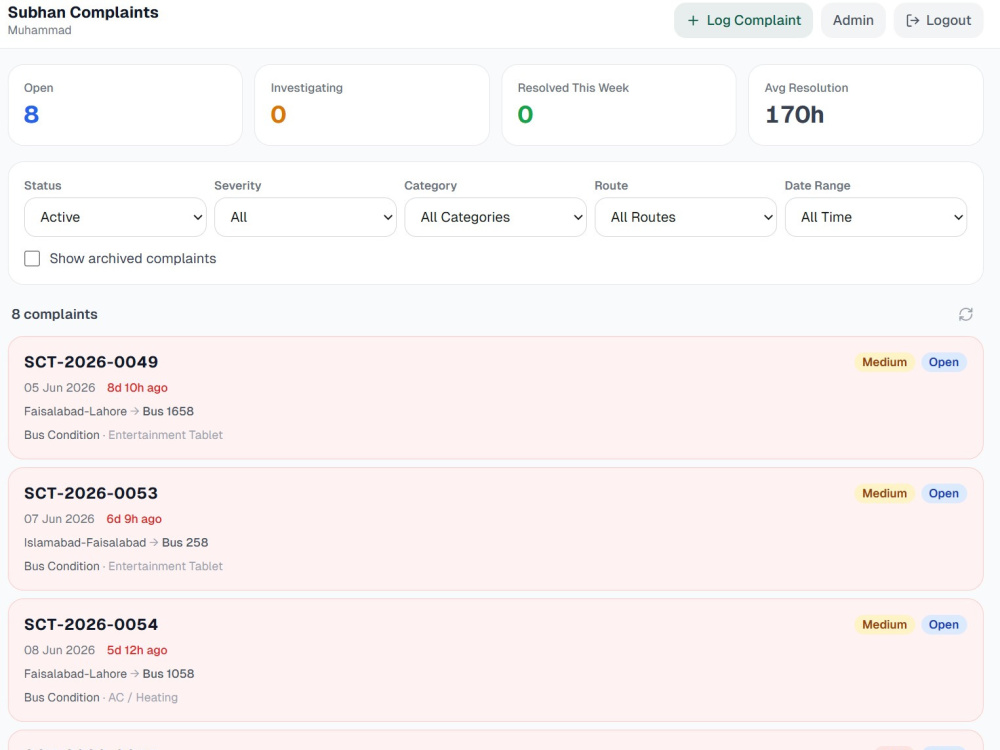Click Open badge on SCT-2026-0053
The width and height of the screenshot is (1000, 750).
(x=944, y=494)
